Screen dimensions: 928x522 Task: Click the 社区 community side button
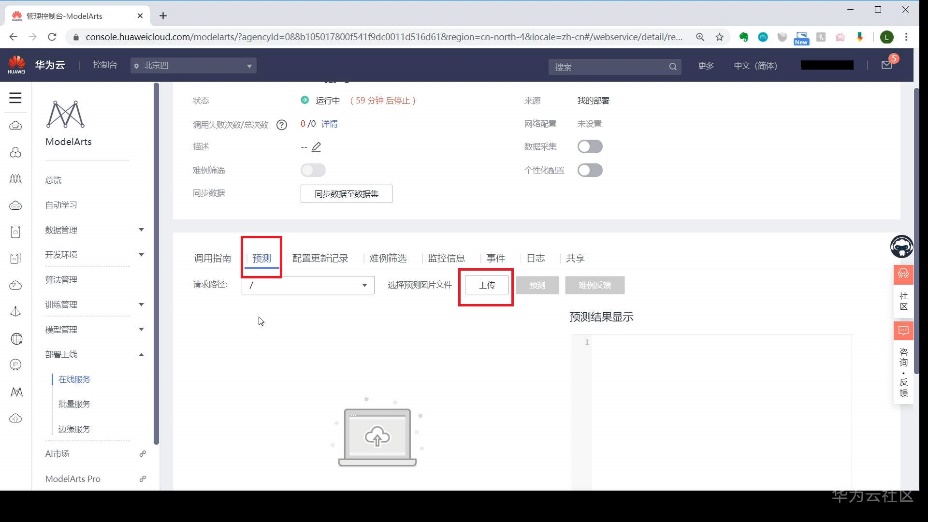click(903, 293)
